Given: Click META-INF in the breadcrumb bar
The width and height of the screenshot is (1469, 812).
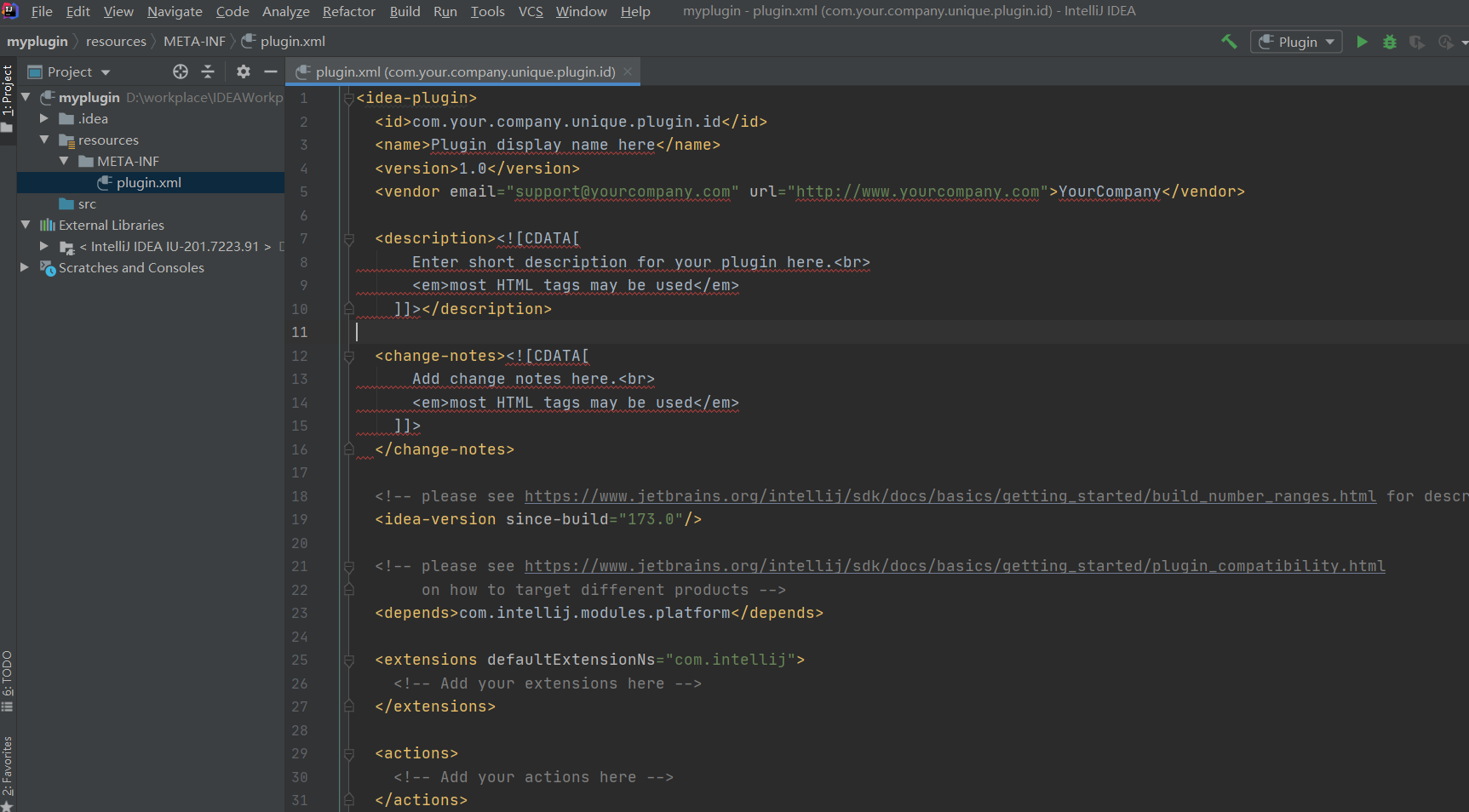Looking at the screenshot, I should [194, 41].
